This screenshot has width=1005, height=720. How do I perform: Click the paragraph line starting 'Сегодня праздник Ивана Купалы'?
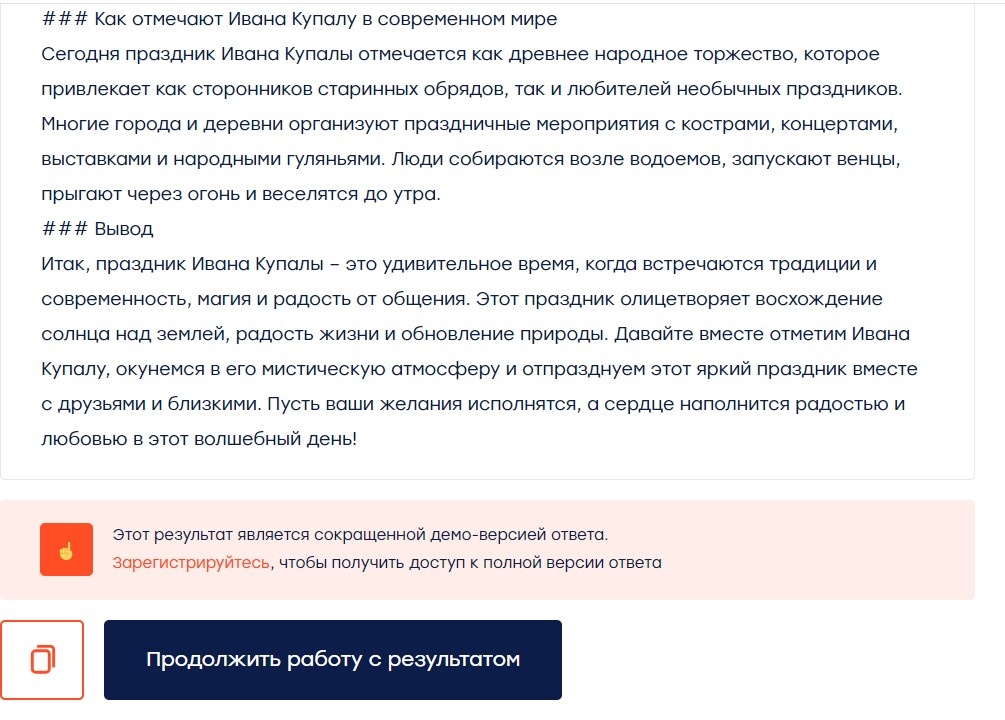coord(460,54)
